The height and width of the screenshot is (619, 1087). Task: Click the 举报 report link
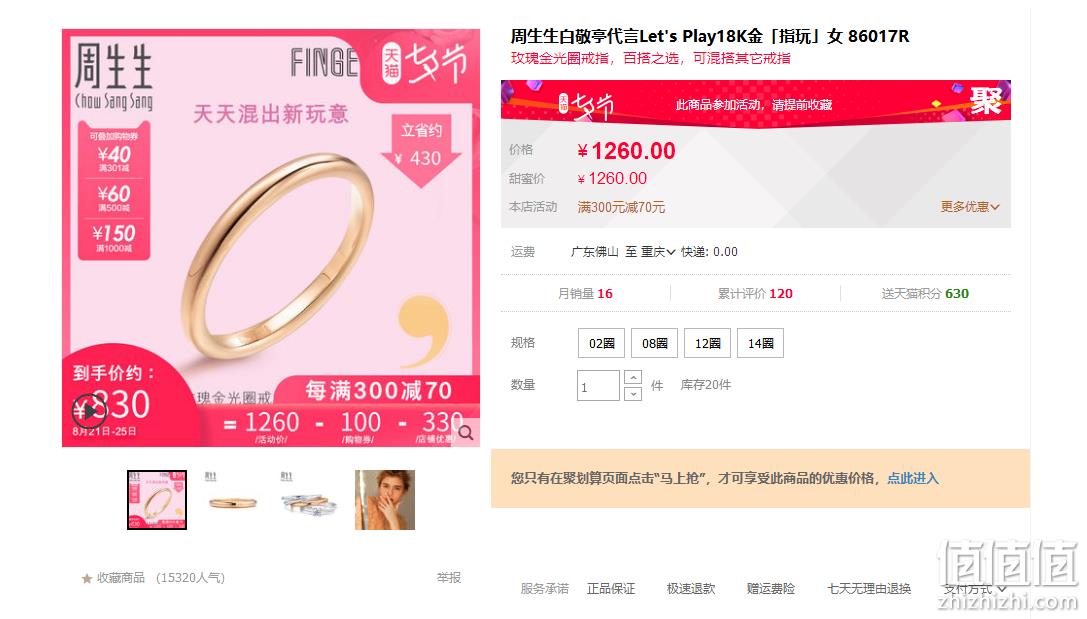click(x=449, y=577)
